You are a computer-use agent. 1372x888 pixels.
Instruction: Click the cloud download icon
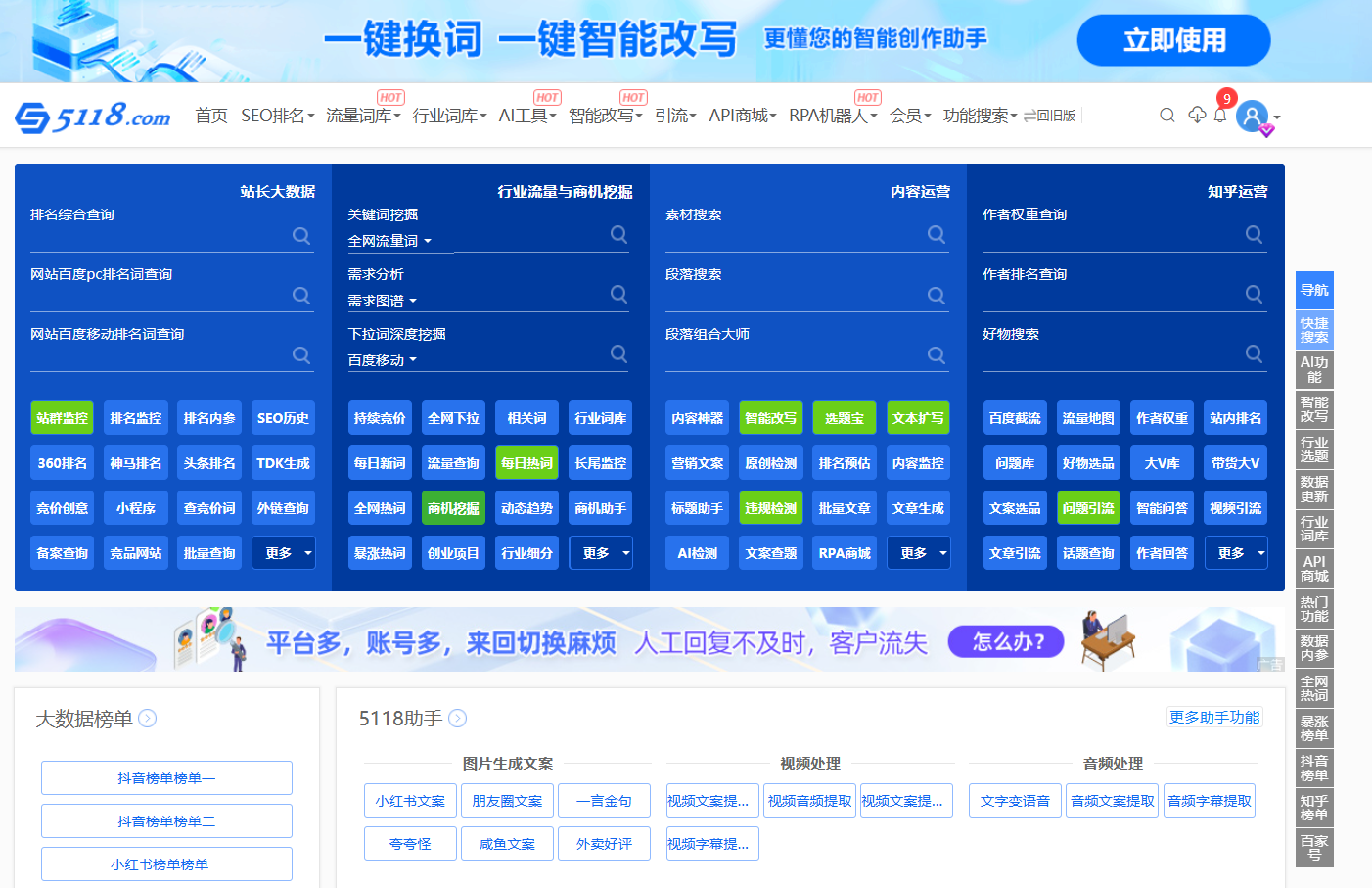click(x=1197, y=115)
